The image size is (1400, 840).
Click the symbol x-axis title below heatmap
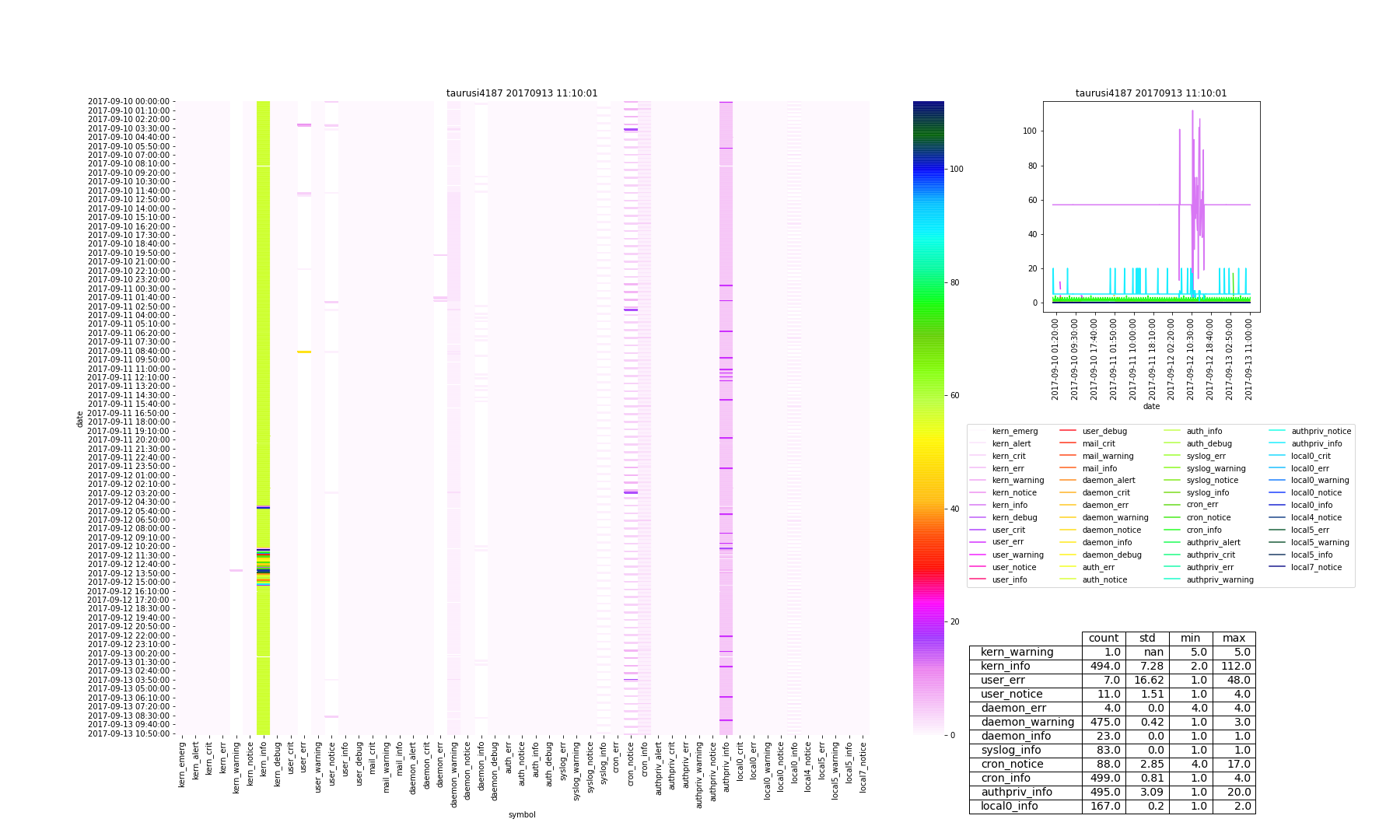click(x=522, y=815)
